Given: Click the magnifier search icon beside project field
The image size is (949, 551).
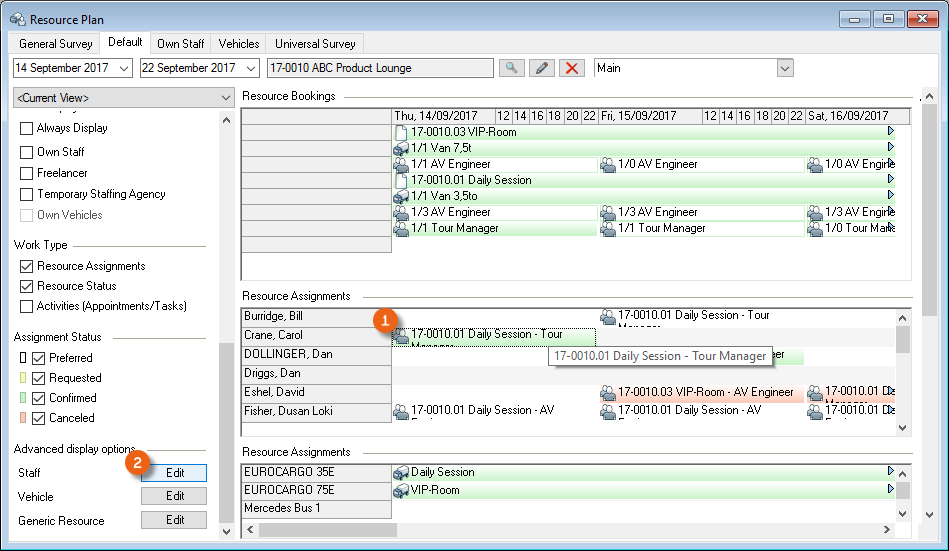Looking at the screenshot, I should 511,68.
